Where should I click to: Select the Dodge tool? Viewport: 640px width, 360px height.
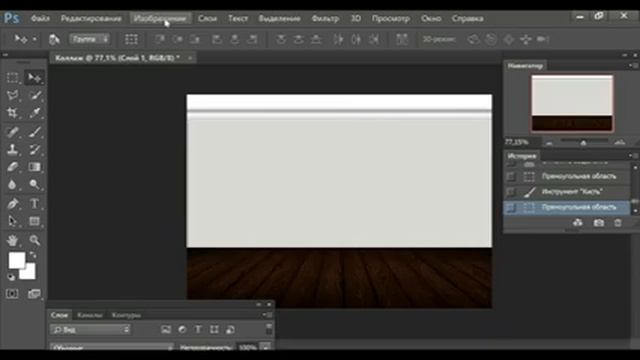pos(34,184)
